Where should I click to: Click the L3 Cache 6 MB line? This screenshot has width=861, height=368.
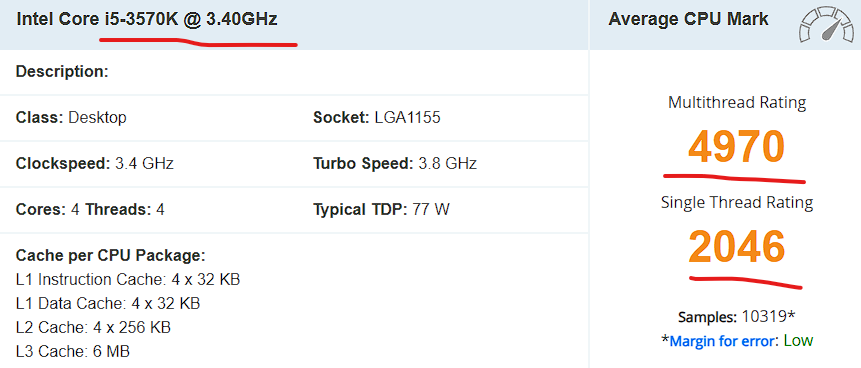[x=73, y=352]
